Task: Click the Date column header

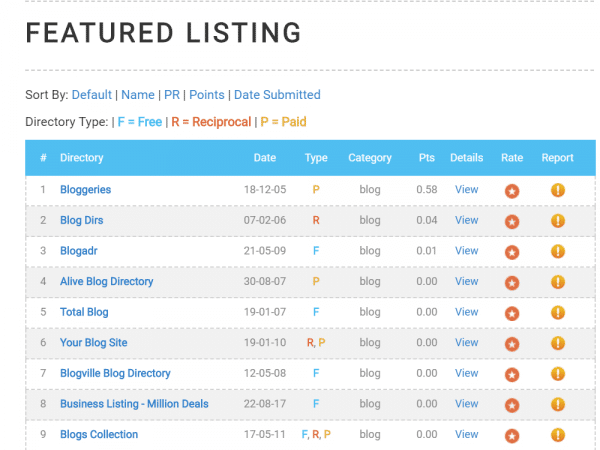Action: [265, 158]
